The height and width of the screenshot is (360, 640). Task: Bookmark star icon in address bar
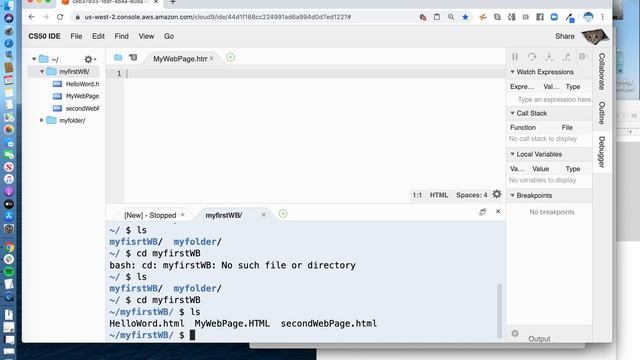465,17
